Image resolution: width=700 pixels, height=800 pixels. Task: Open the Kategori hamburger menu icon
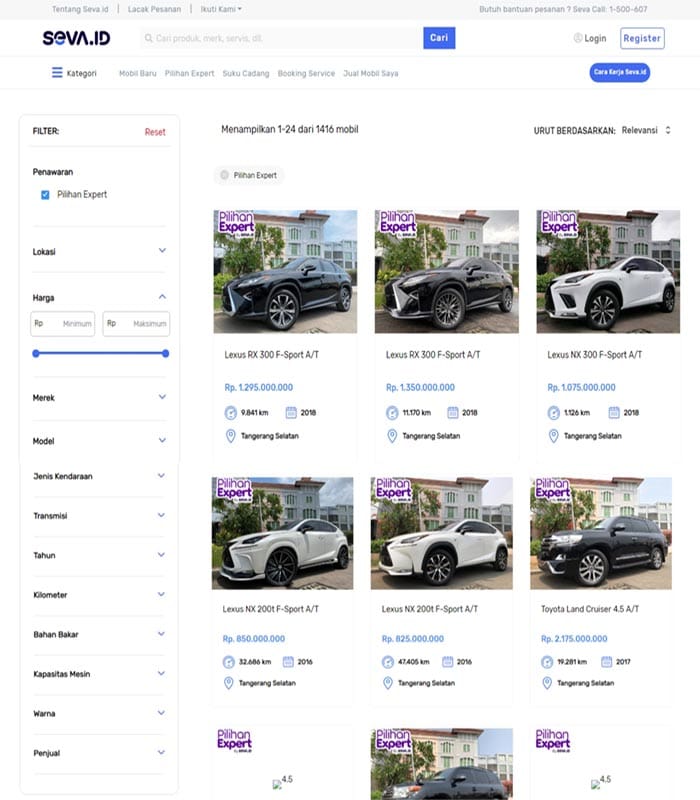point(57,73)
